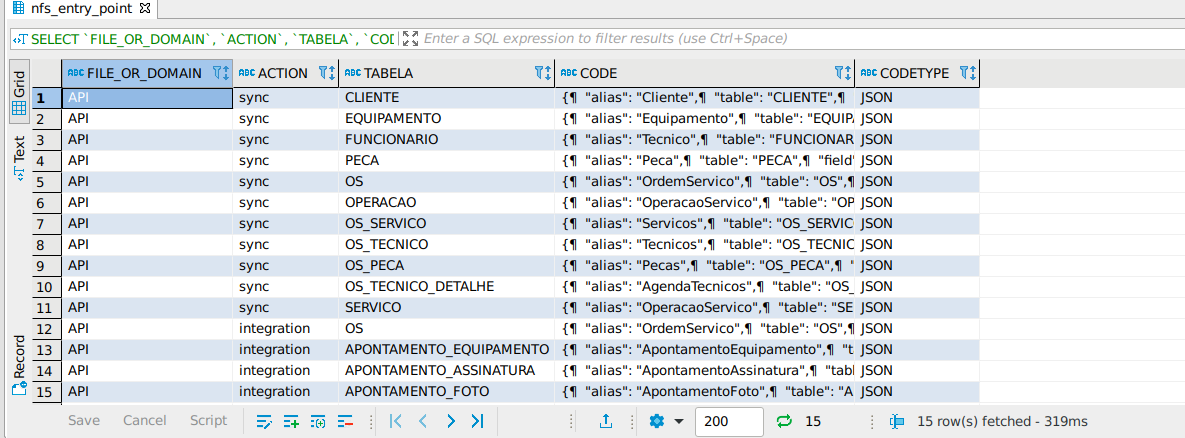Click the Save button
Screen dimensions: 1185x438
84,421
